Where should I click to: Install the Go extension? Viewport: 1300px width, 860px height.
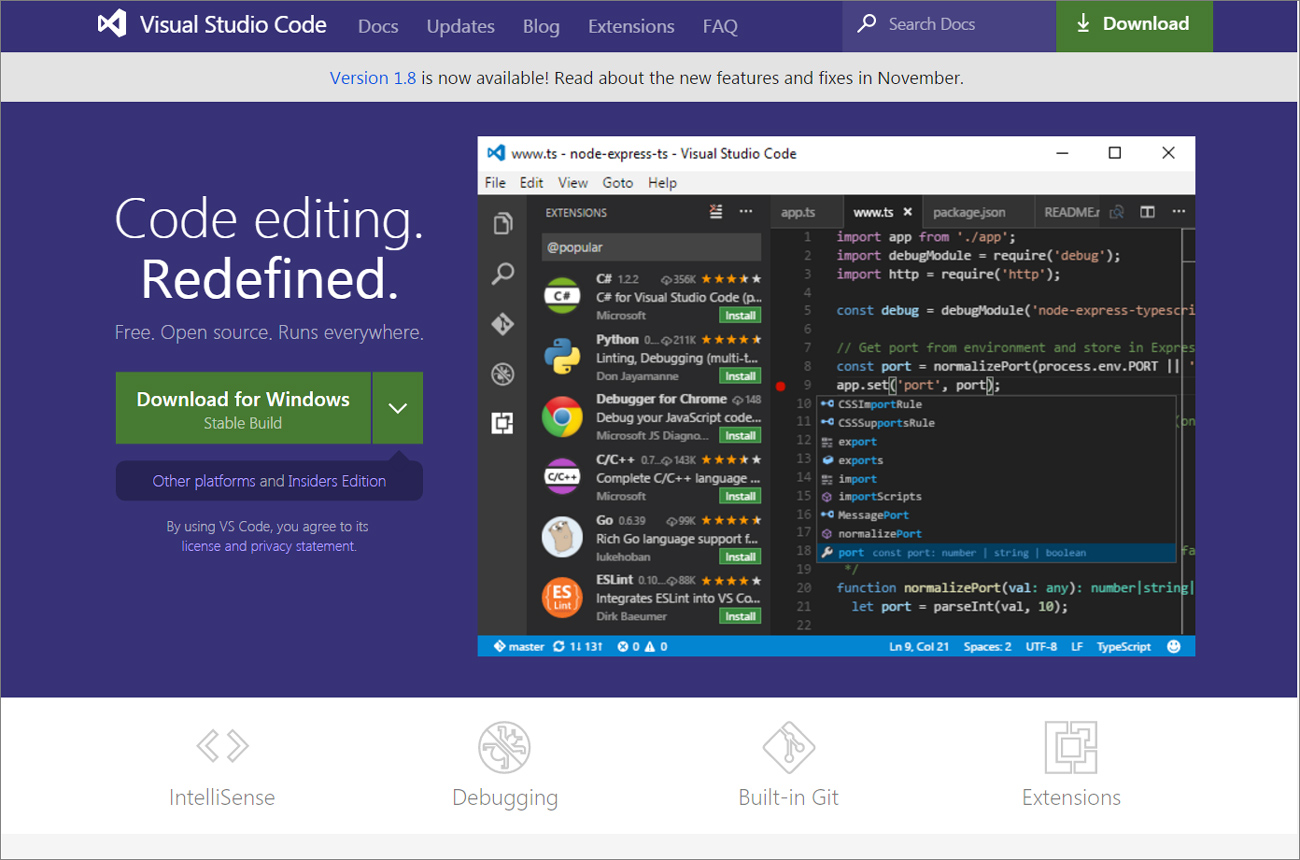pos(740,556)
